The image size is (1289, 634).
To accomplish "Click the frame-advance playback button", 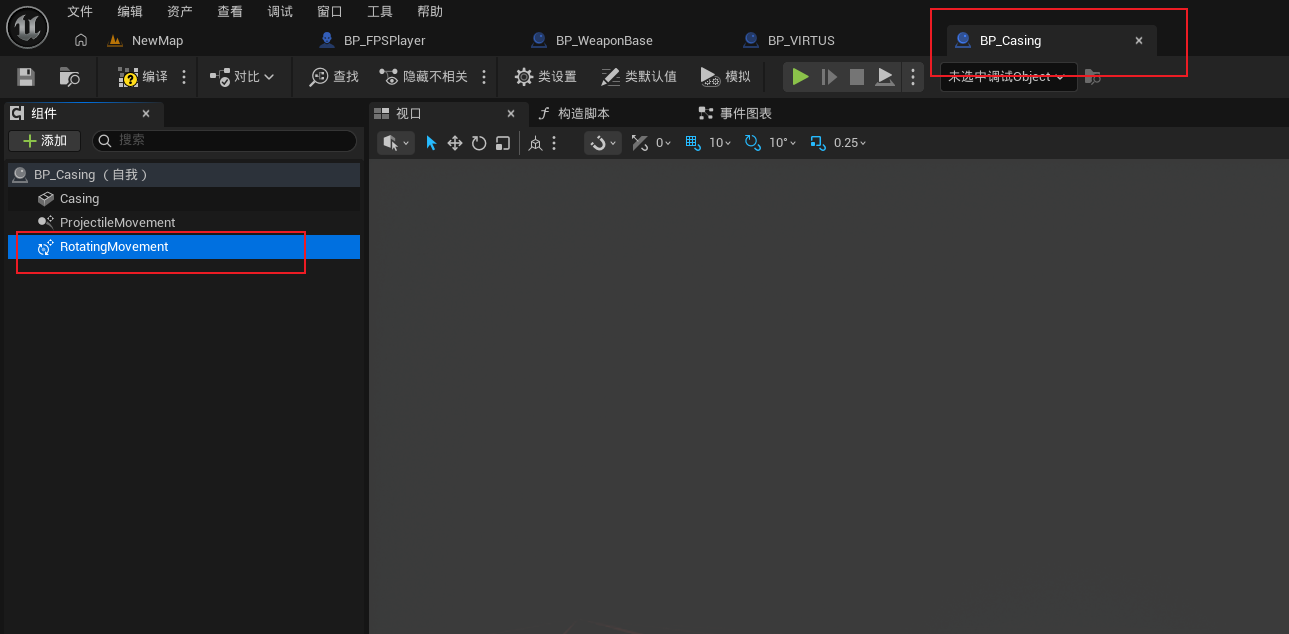I will pyautogui.click(x=829, y=76).
